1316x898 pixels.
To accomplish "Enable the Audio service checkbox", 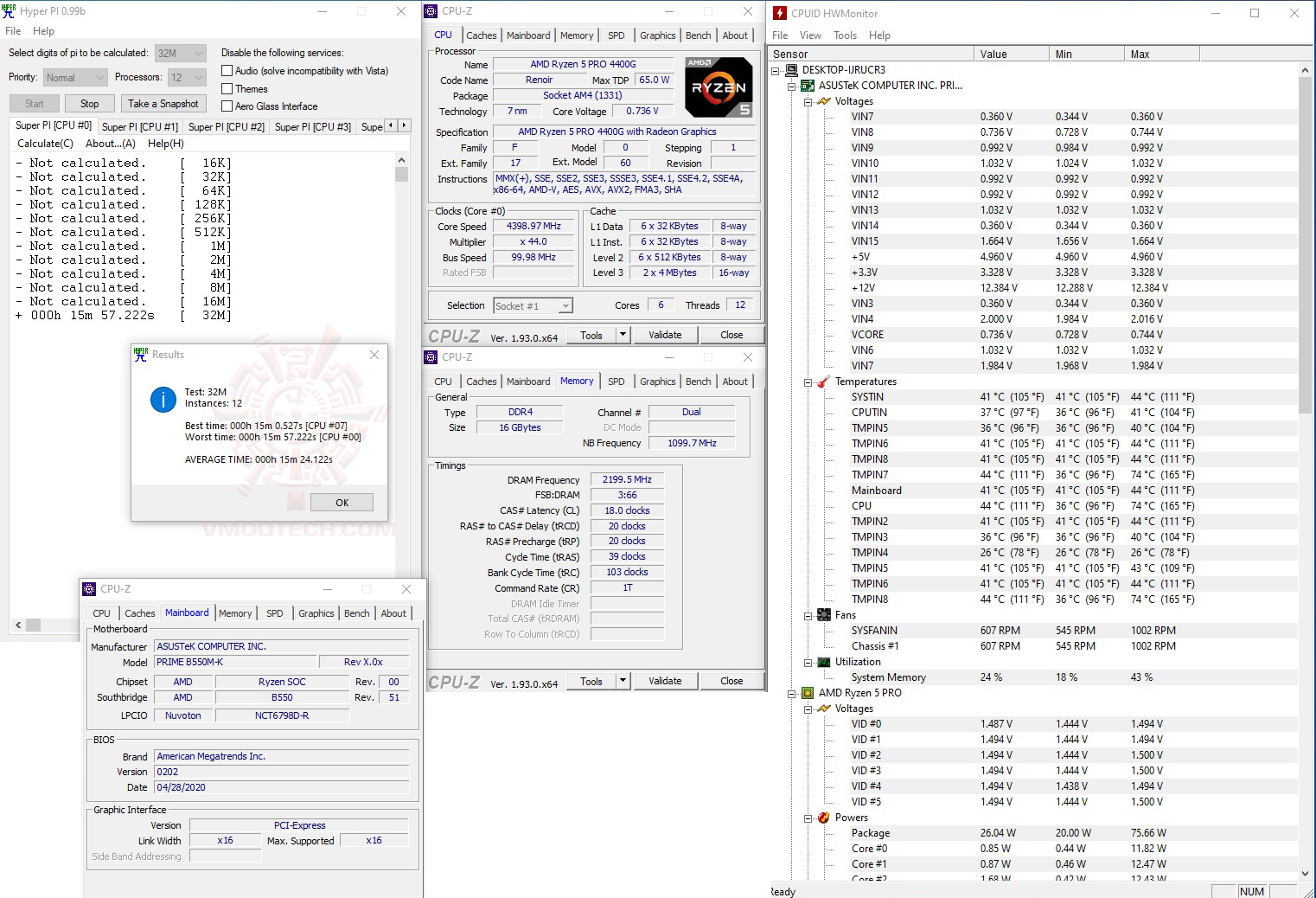I will 227,70.
